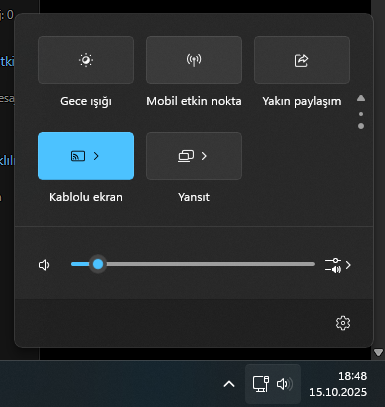The width and height of the screenshot is (385, 407).
Task: Click the Yakın paylaşım label
Action: (x=302, y=101)
